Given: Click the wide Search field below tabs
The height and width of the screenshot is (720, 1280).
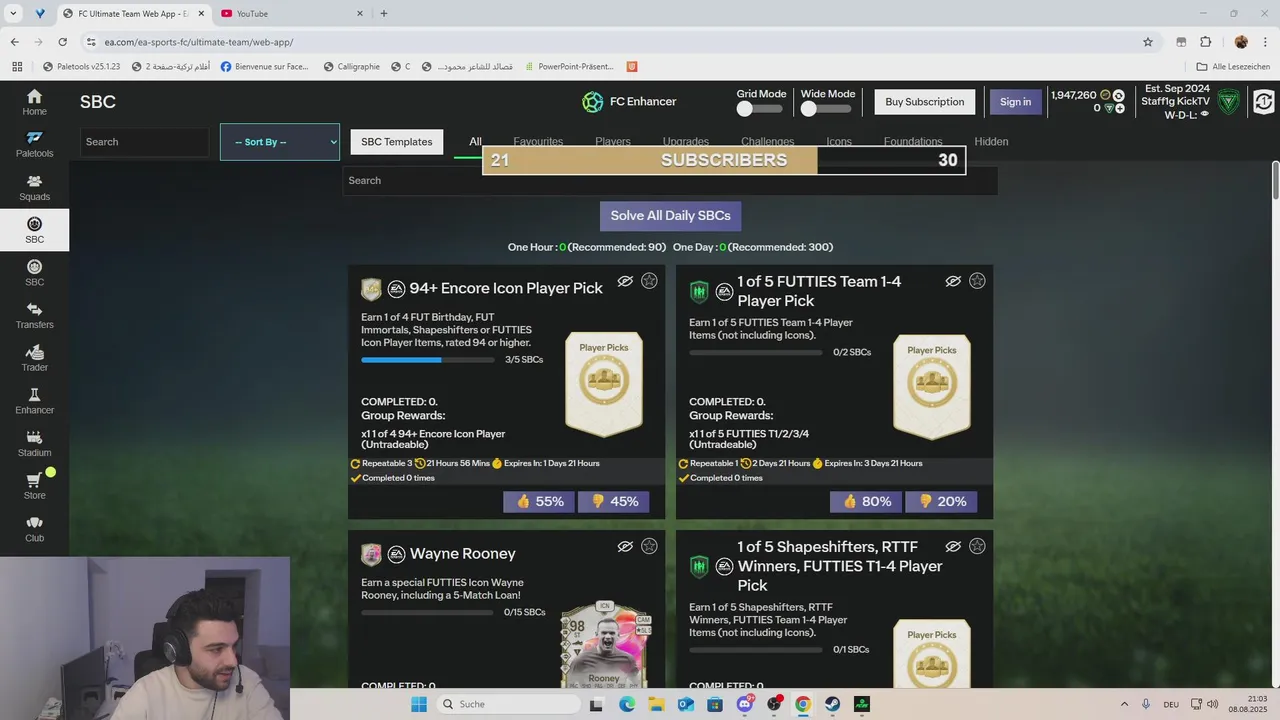Looking at the screenshot, I should 670,181.
